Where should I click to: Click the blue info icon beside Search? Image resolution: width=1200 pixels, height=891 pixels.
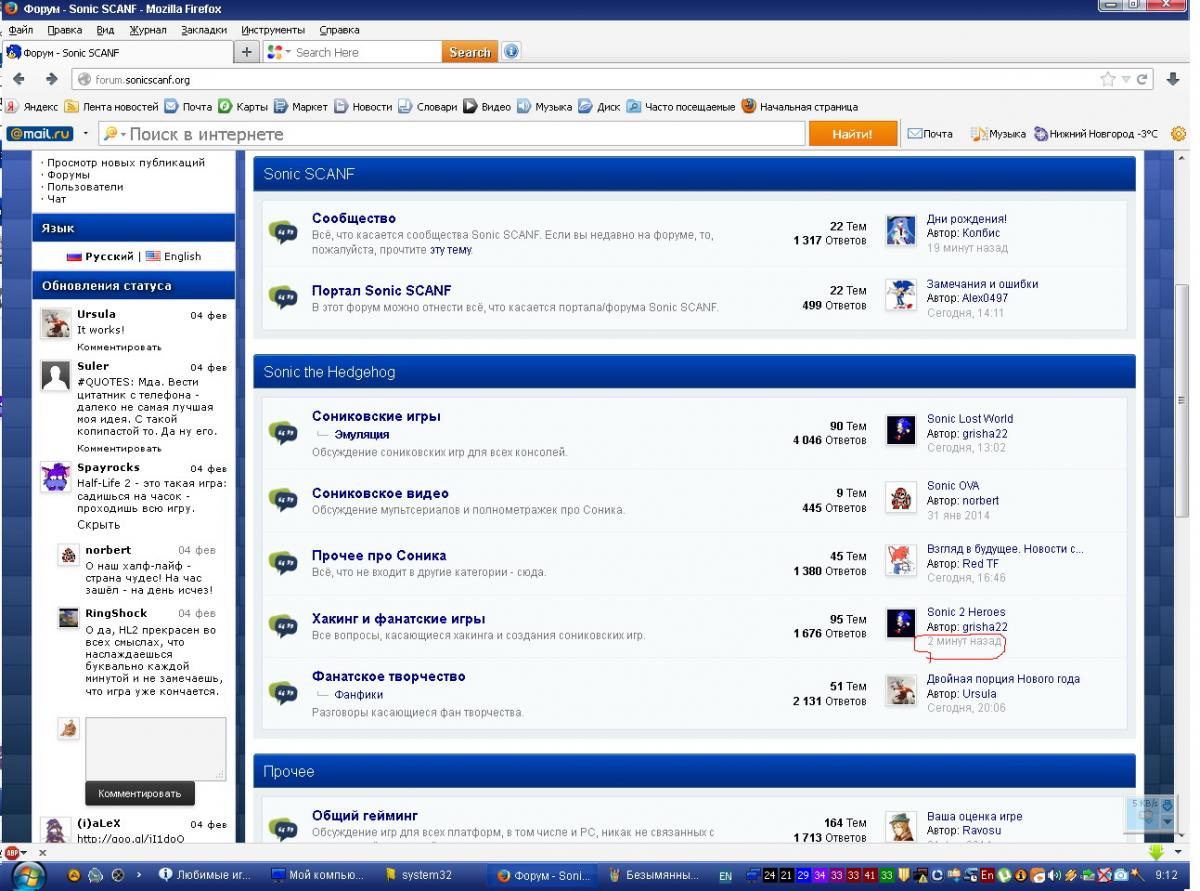[511, 52]
